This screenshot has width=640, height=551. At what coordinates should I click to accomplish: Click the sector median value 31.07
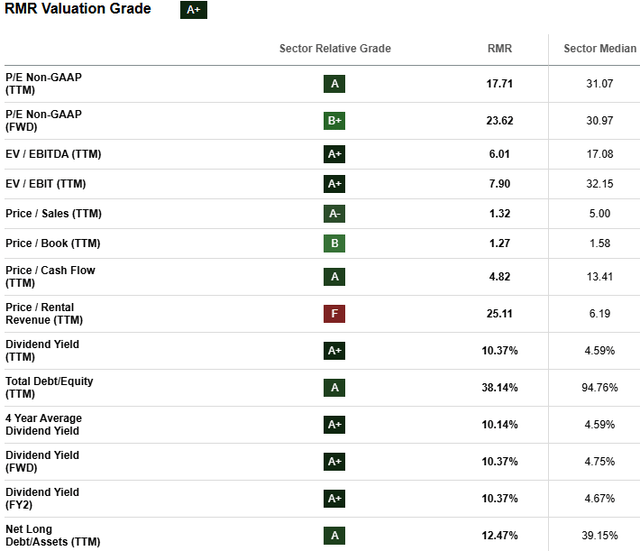click(600, 84)
